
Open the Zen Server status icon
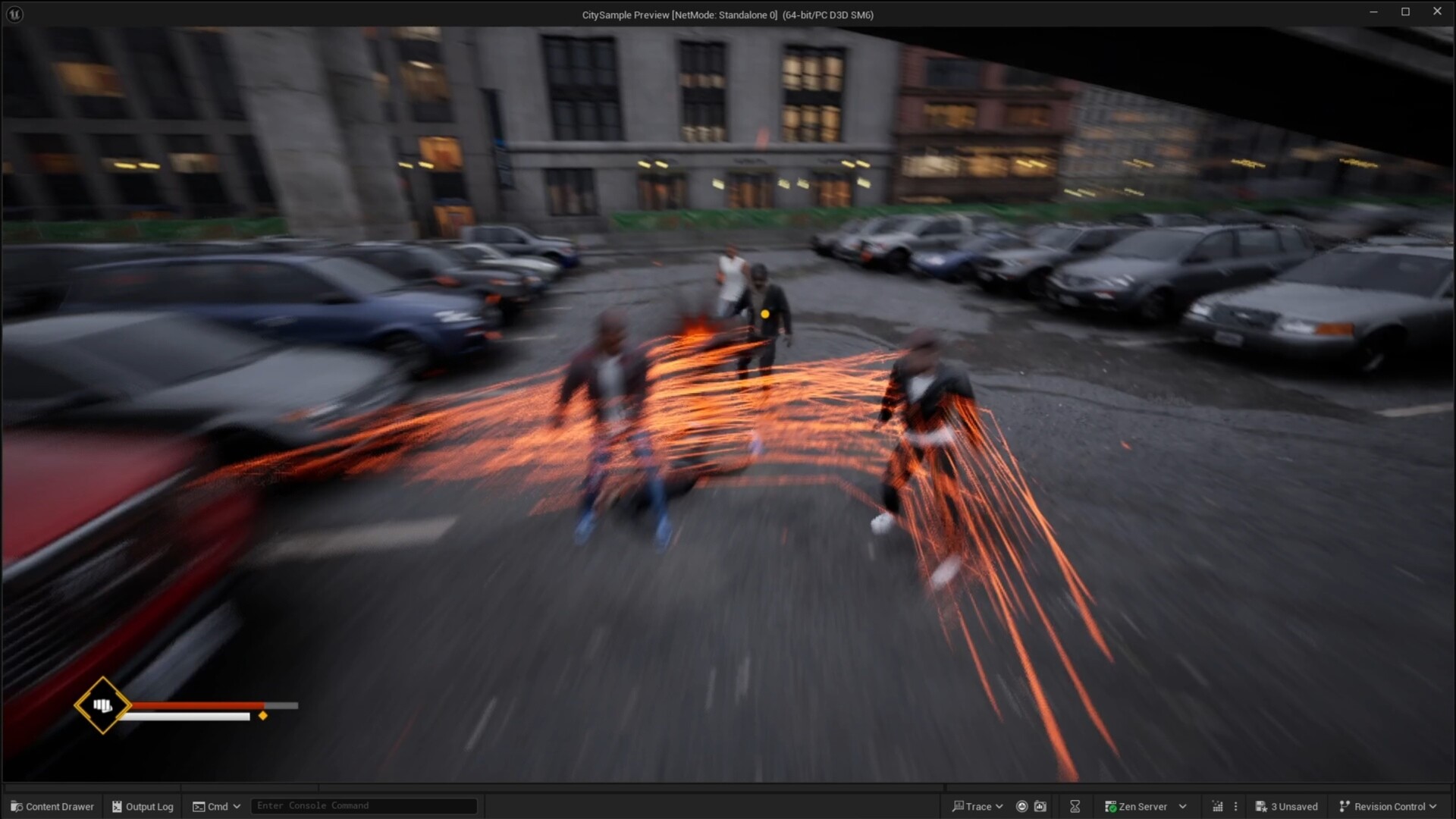[x=1109, y=806]
